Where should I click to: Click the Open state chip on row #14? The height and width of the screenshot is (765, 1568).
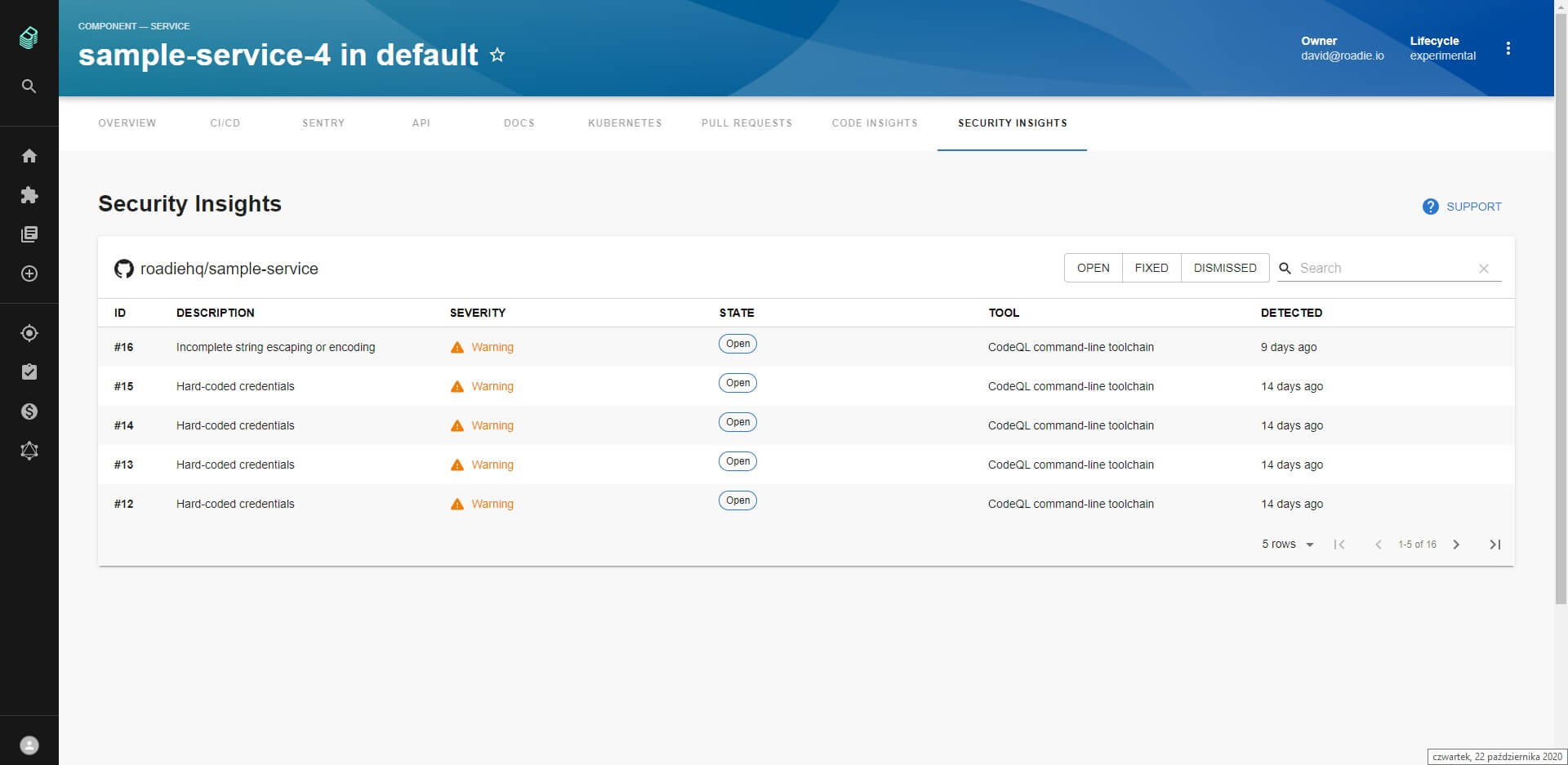[737, 422]
